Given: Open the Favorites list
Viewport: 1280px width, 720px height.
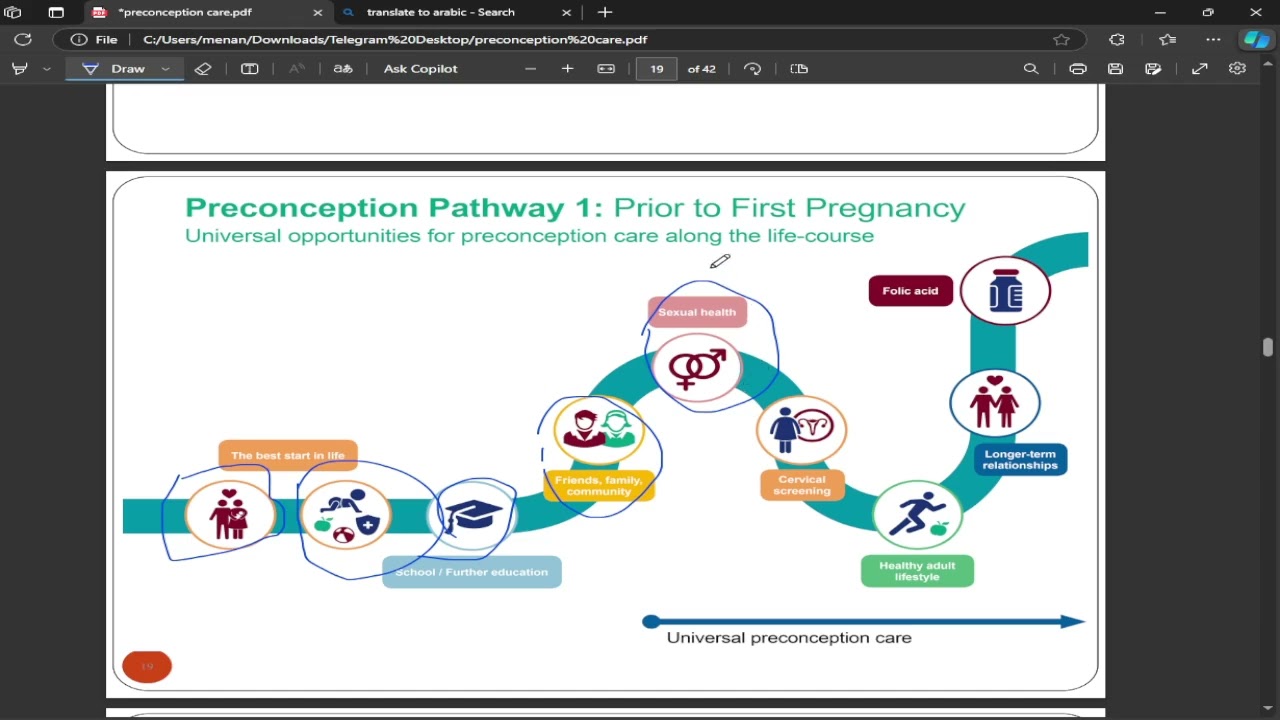Looking at the screenshot, I should click(1167, 40).
